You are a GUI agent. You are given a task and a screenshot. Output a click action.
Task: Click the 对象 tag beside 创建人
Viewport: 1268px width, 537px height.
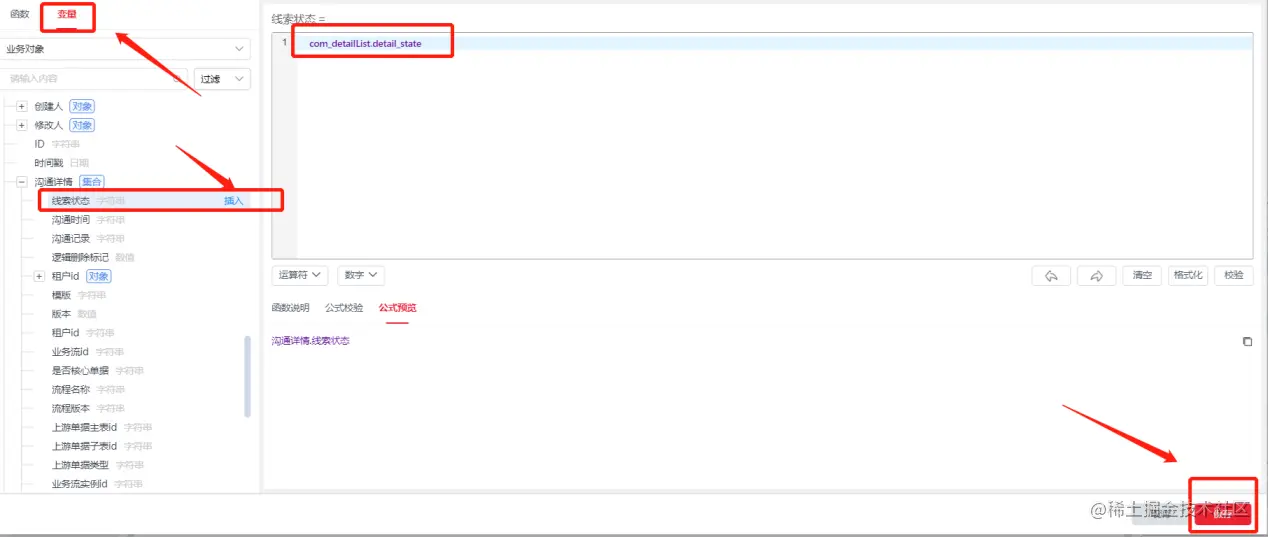point(82,106)
